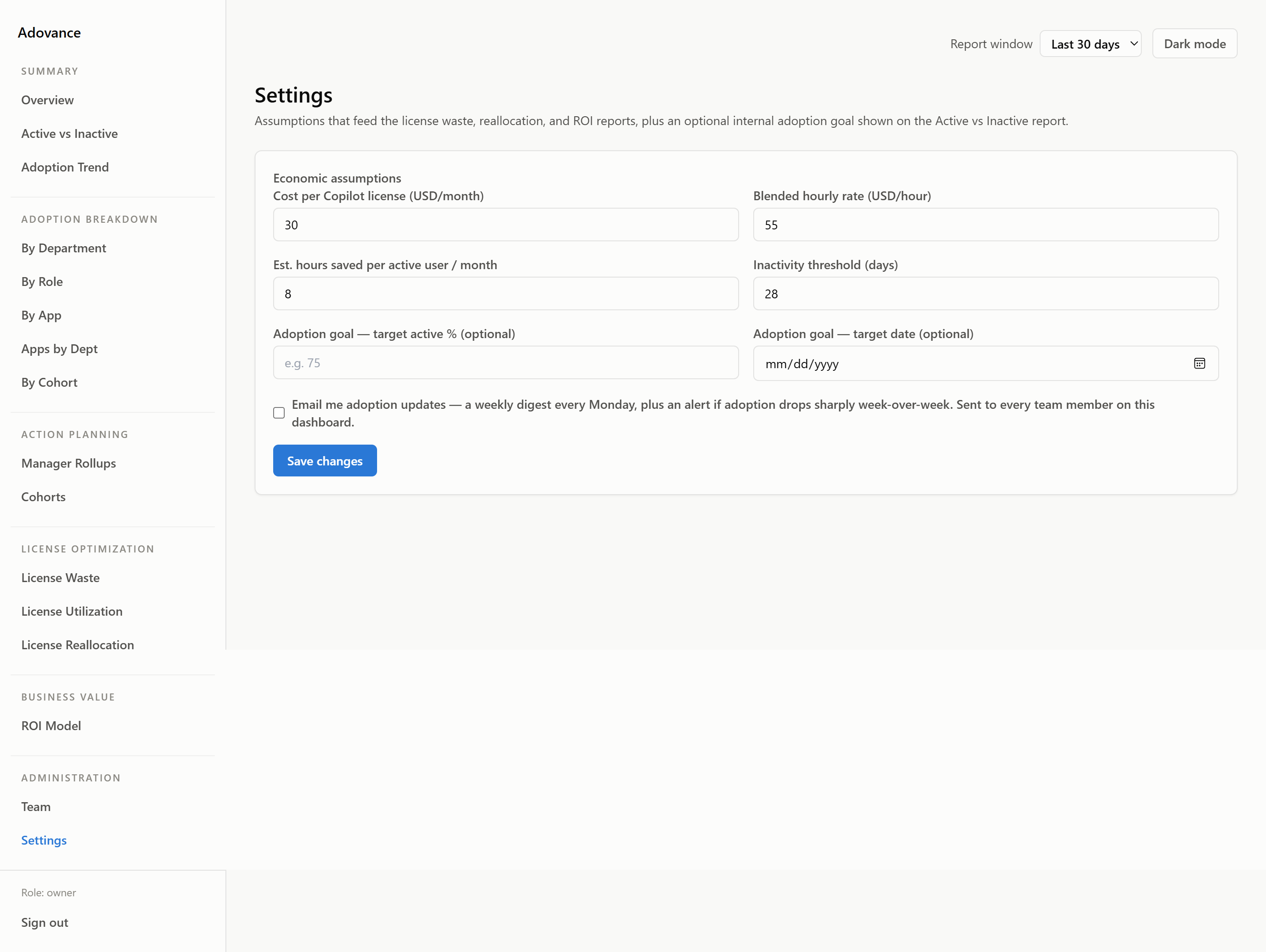This screenshot has width=1266, height=952.
Task: Open the ROI Model page
Action: coord(51,726)
